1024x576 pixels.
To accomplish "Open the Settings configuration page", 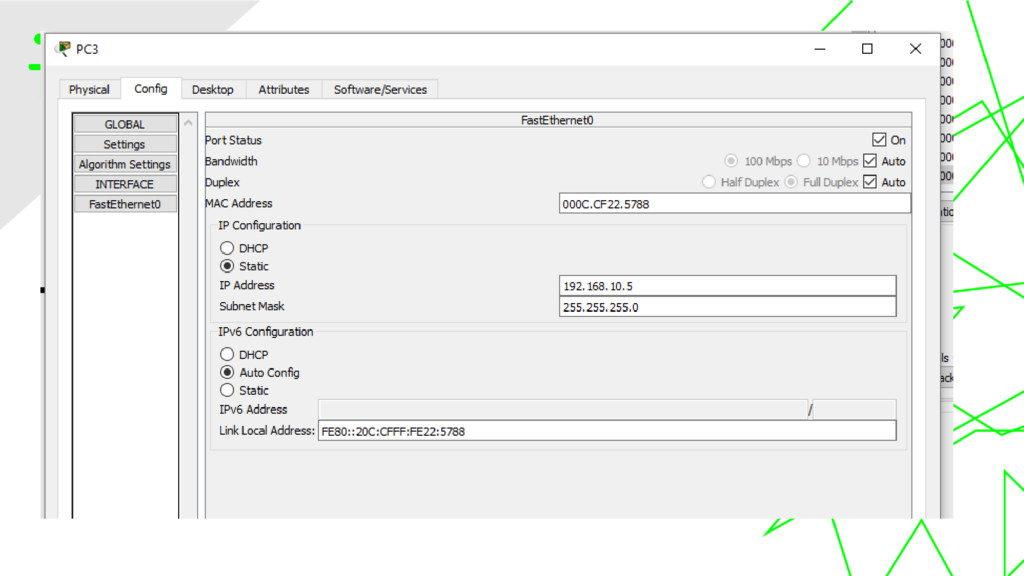I will tap(125, 144).
